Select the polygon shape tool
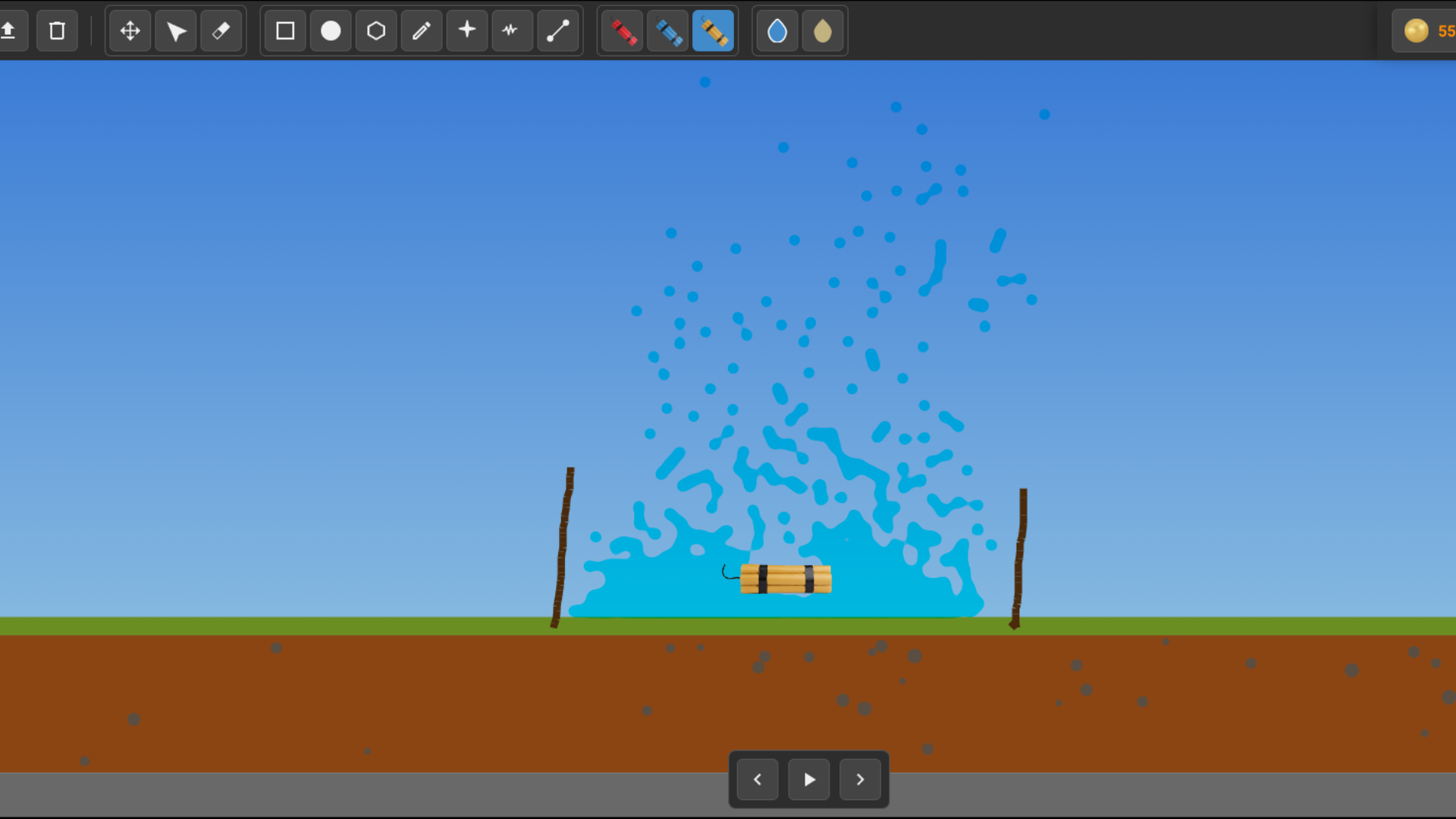 375,31
